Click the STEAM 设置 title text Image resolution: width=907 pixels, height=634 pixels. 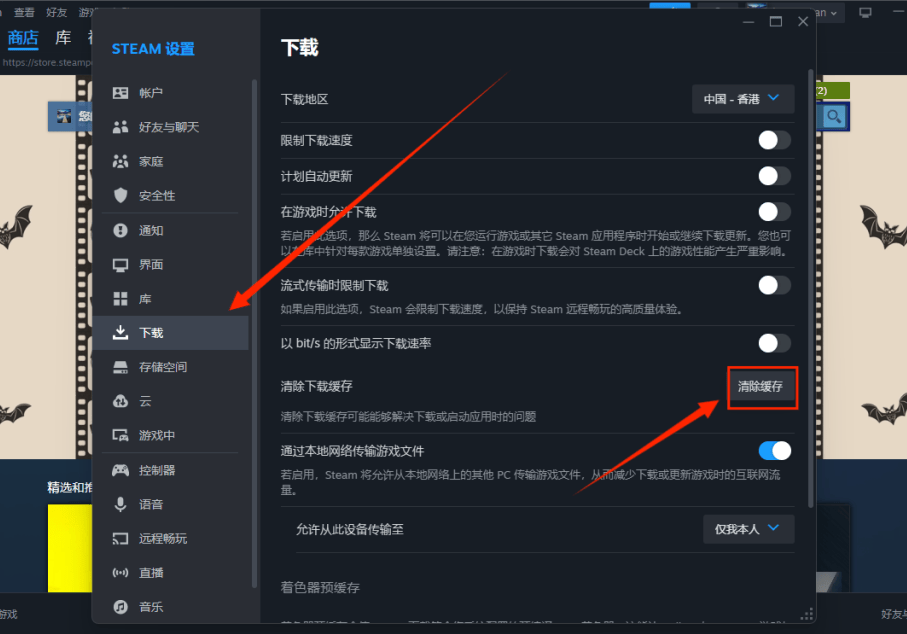pyautogui.click(x=153, y=49)
